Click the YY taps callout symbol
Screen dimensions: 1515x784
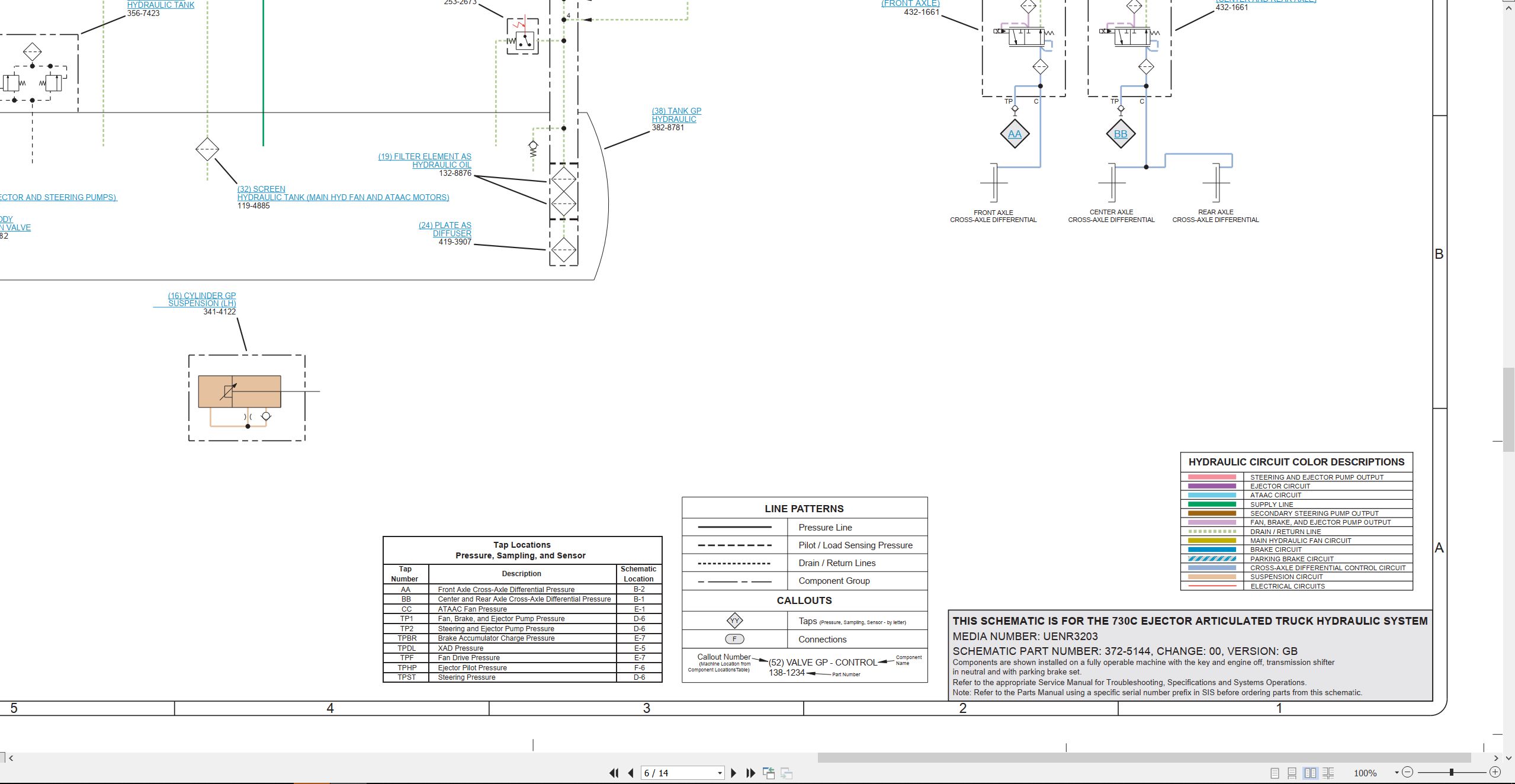[x=734, y=621]
